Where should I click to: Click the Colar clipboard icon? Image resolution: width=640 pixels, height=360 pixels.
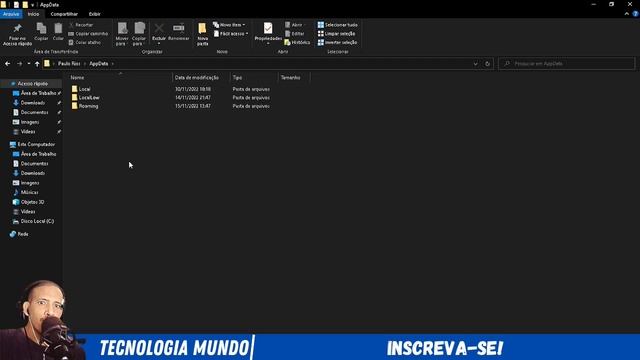click(58, 29)
